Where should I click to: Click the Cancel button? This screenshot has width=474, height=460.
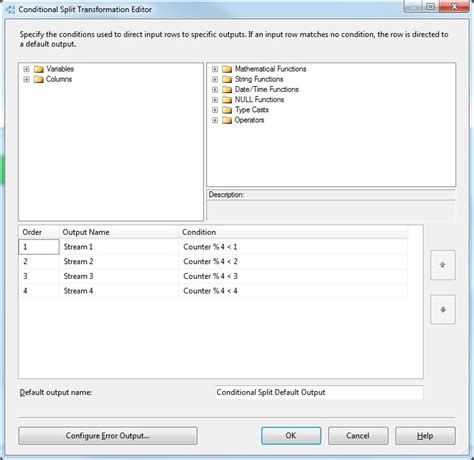point(358,436)
